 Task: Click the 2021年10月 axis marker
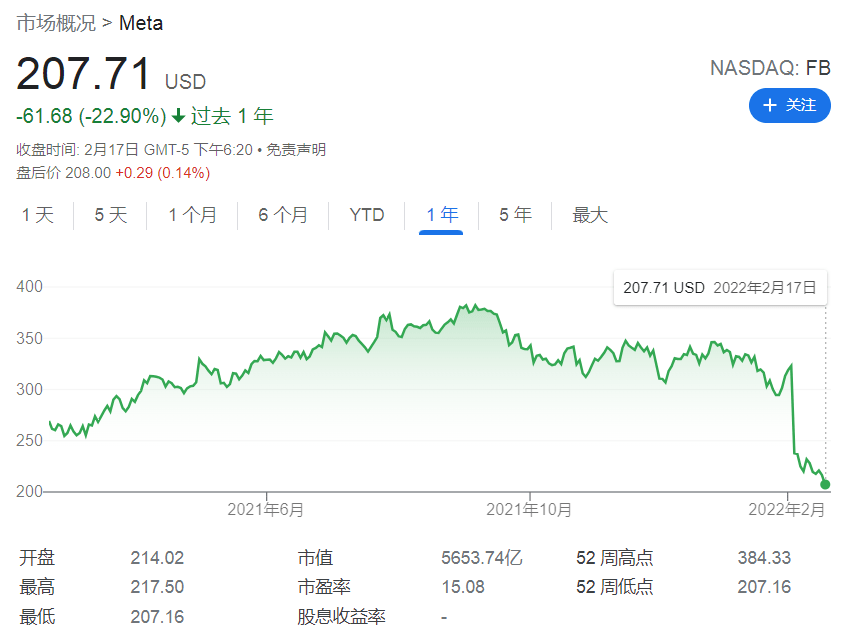pyautogui.click(x=529, y=509)
